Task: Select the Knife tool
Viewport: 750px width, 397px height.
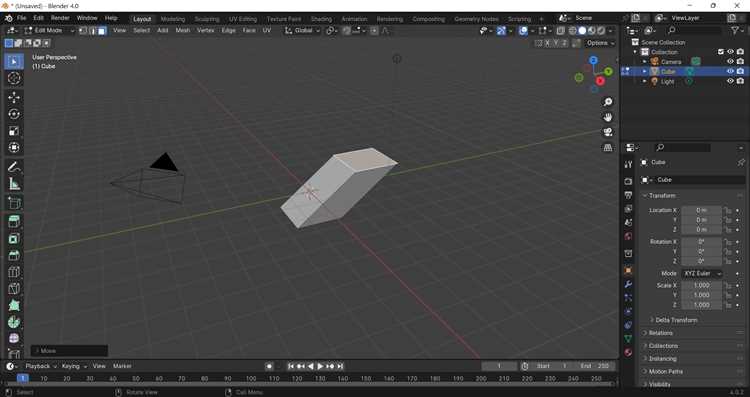Action: tap(14, 289)
